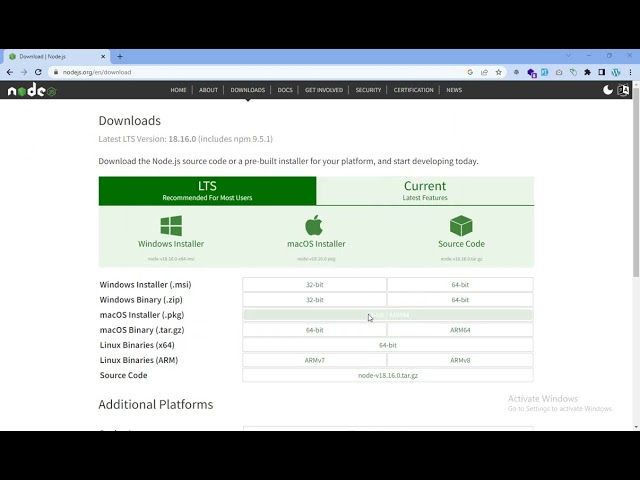This screenshot has height=480, width=640.
Task: Download macOS Installer (.pkg) 64-bit / ARM64
Action: coord(388,315)
